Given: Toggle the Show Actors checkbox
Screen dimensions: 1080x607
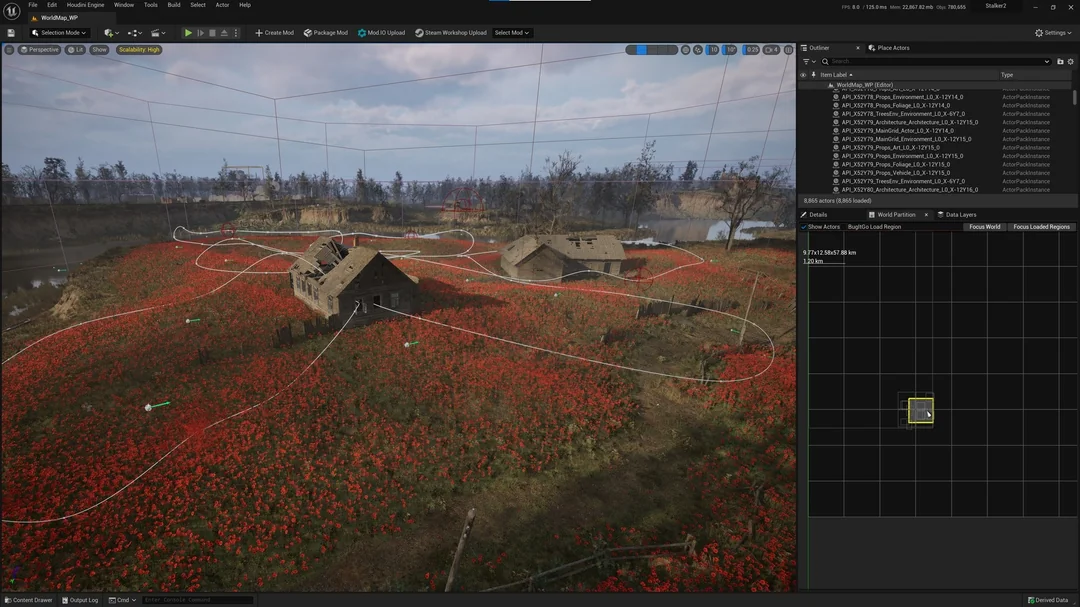Looking at the screenshot, I should point(804,227).
